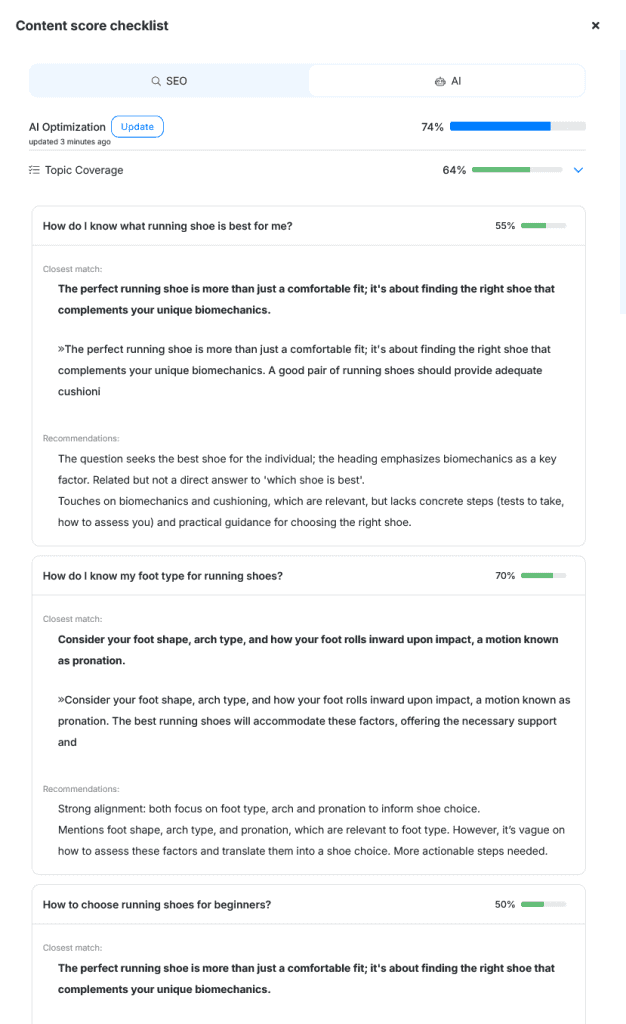Switch to the SEO tab
Viewport: 626px width, 1024px height.
tap(169, 81)
